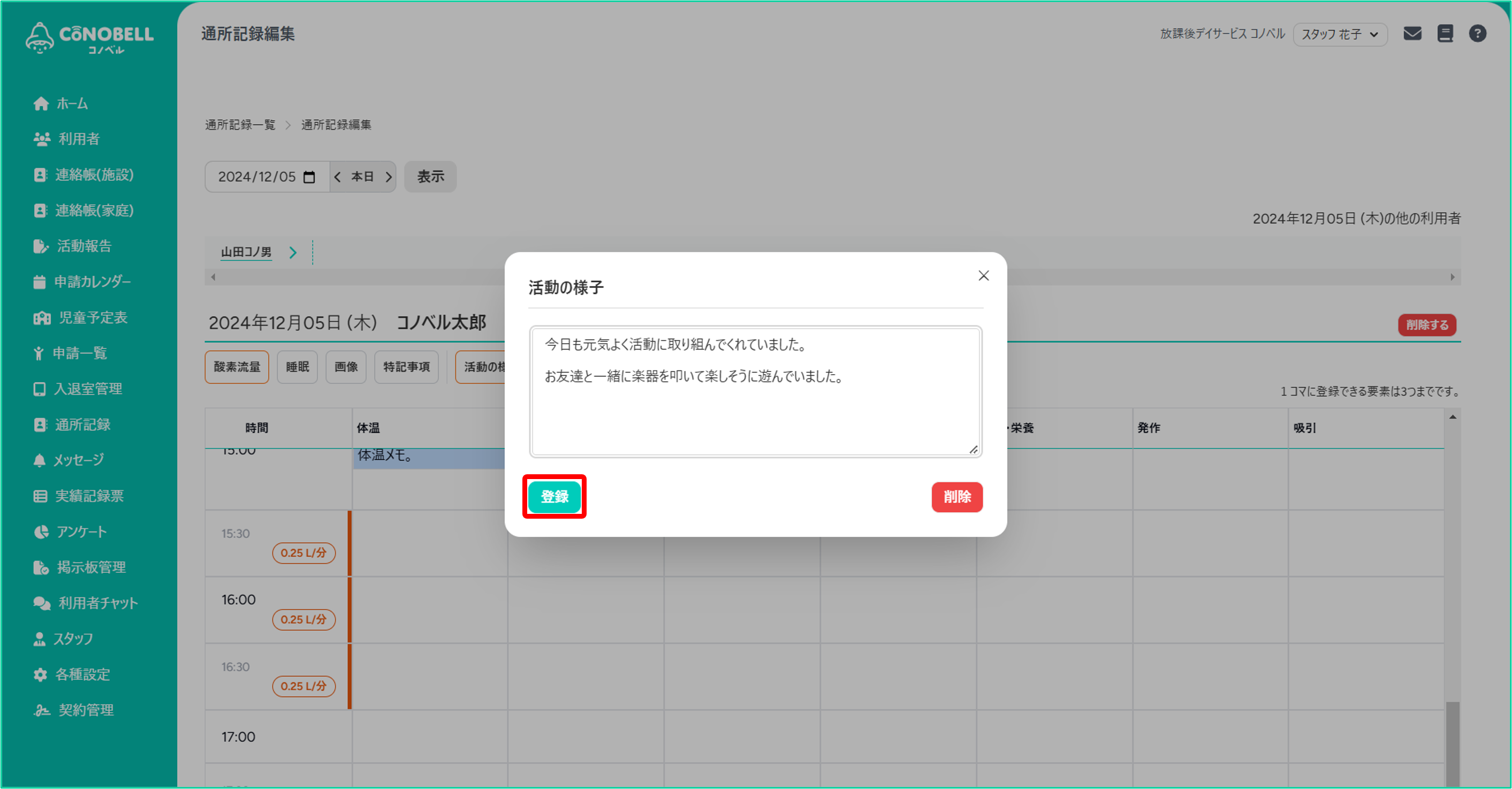Click the 表示 button

point(430,177)
